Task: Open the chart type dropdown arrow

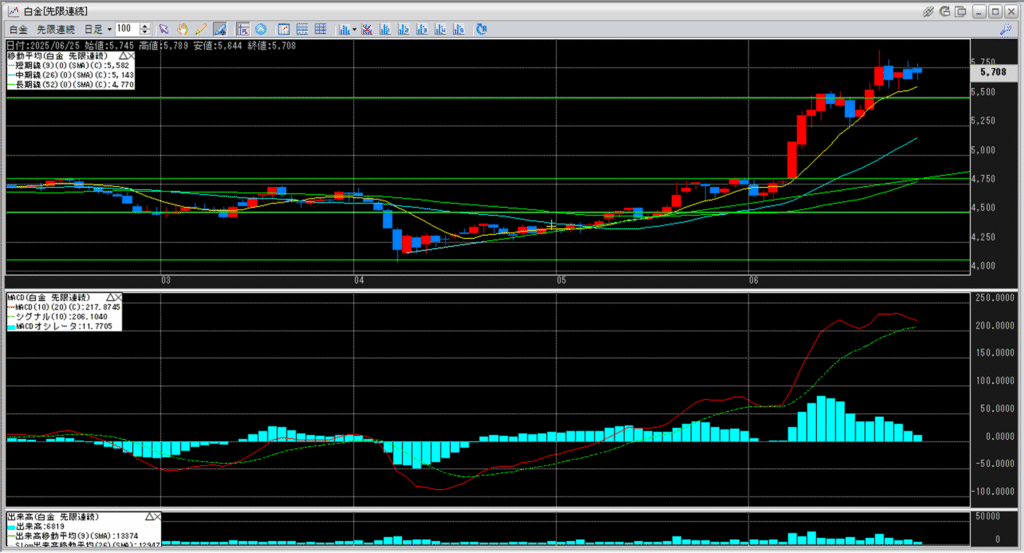Action: point(355,29)
